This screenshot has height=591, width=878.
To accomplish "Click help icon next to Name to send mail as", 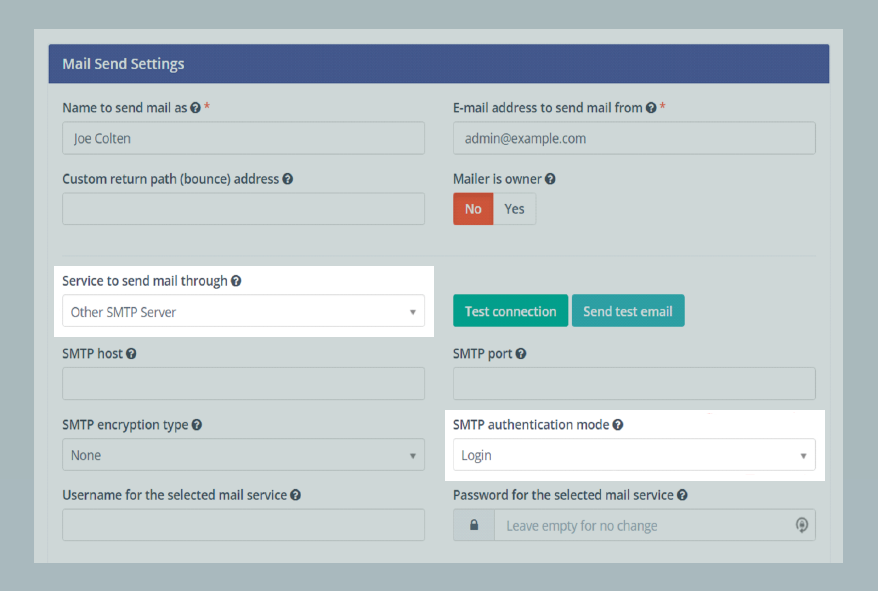I will coord(195,108).
